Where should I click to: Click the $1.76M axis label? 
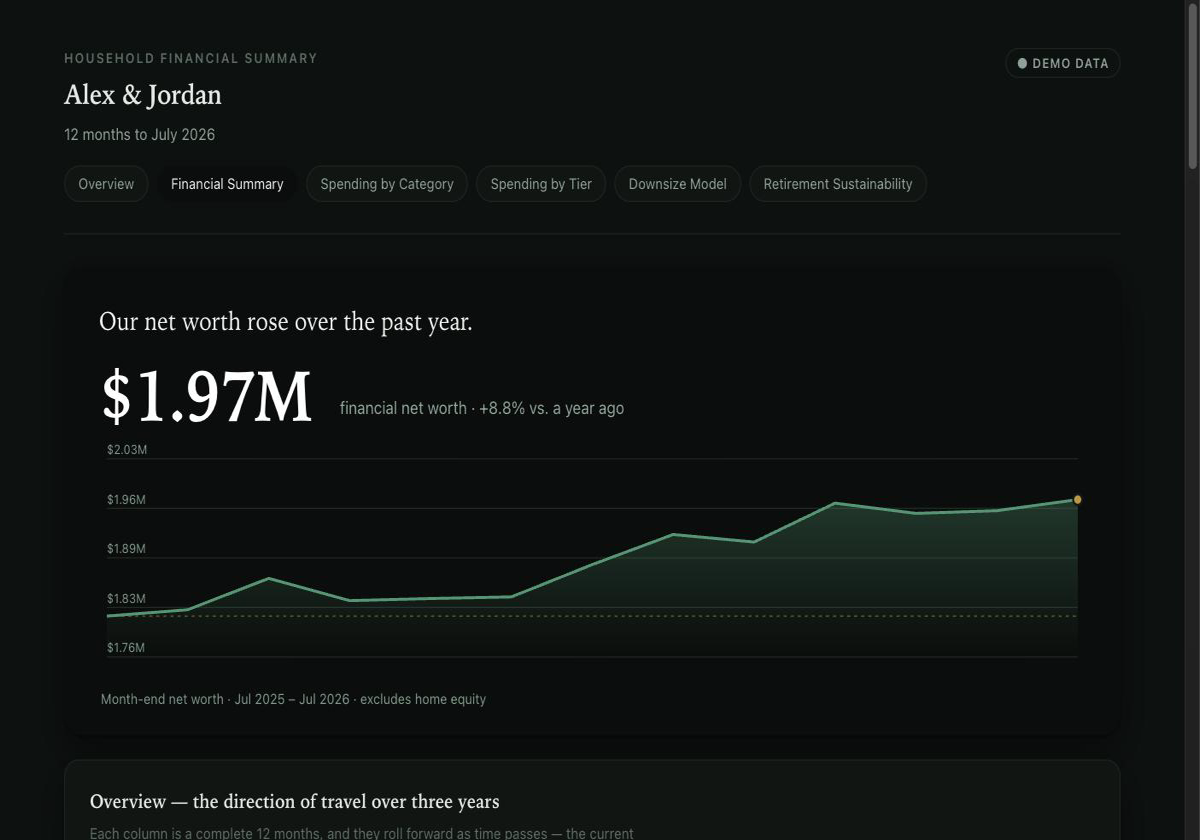(x=127, y=648)
